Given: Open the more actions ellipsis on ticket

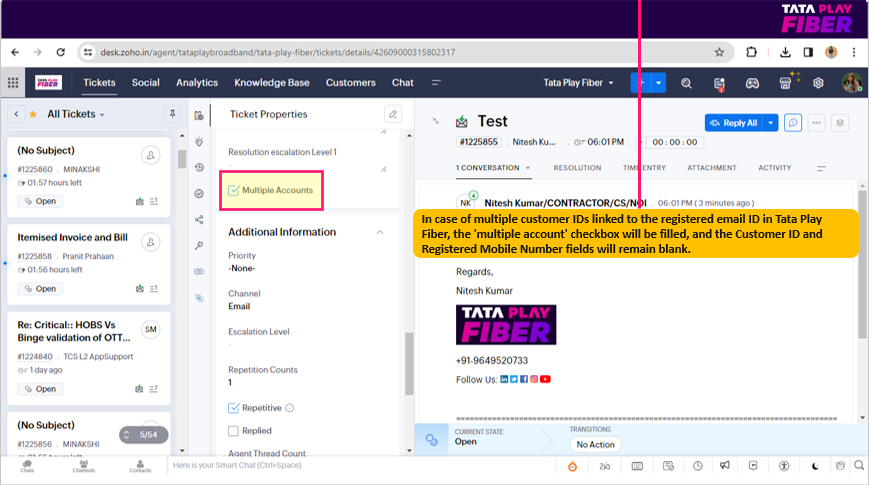Looking at the screenshot, I should [816, 122].
